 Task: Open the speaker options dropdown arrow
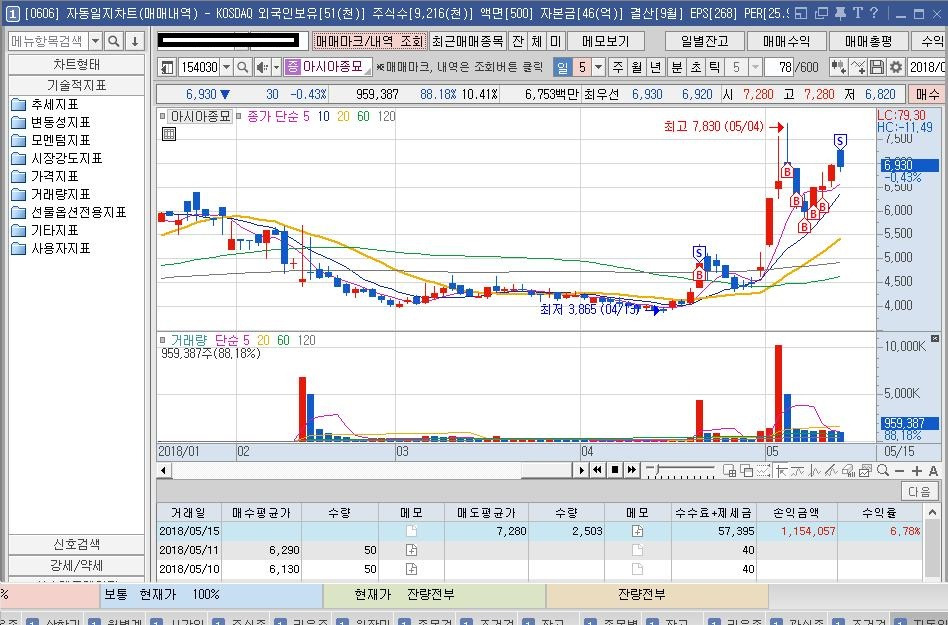click(x=276, y=67)
